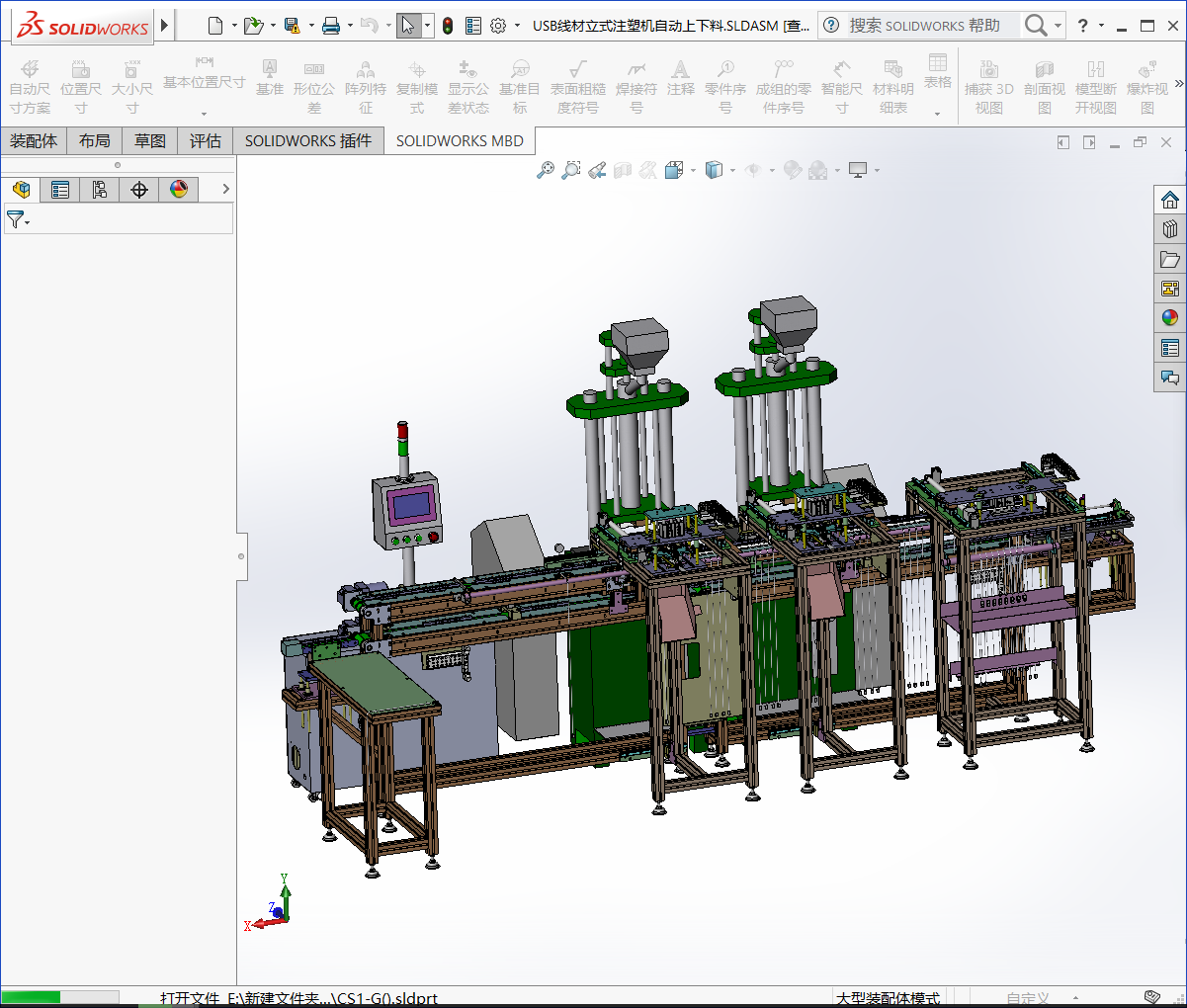
Task: Click the 评估 tab
Action: point(206,141)
